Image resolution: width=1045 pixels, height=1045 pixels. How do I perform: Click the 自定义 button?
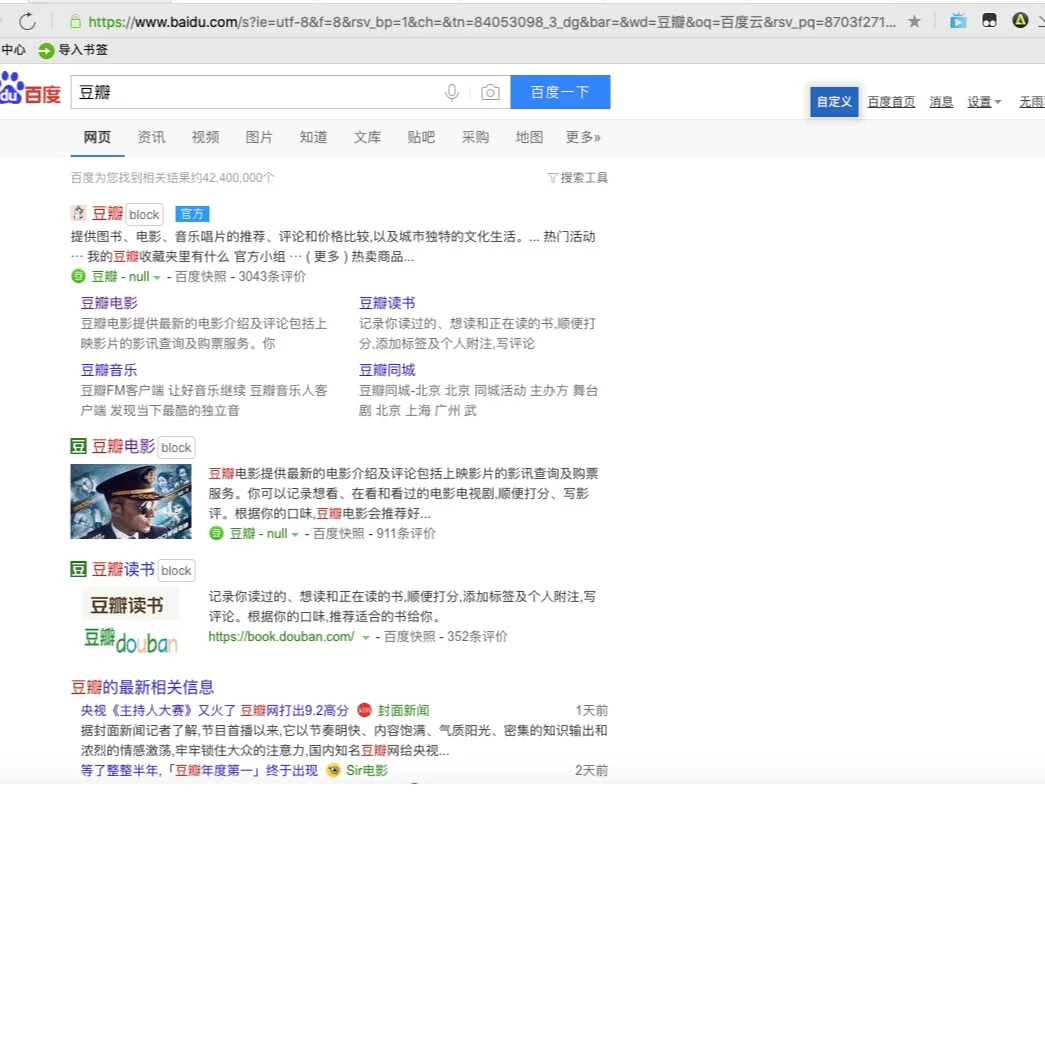pos(834,102)
